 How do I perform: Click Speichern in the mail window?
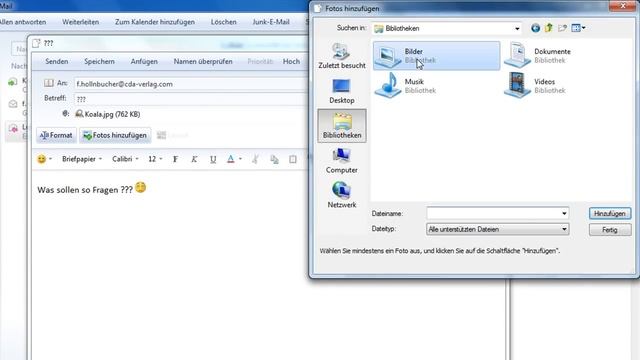tap(99, 61)
